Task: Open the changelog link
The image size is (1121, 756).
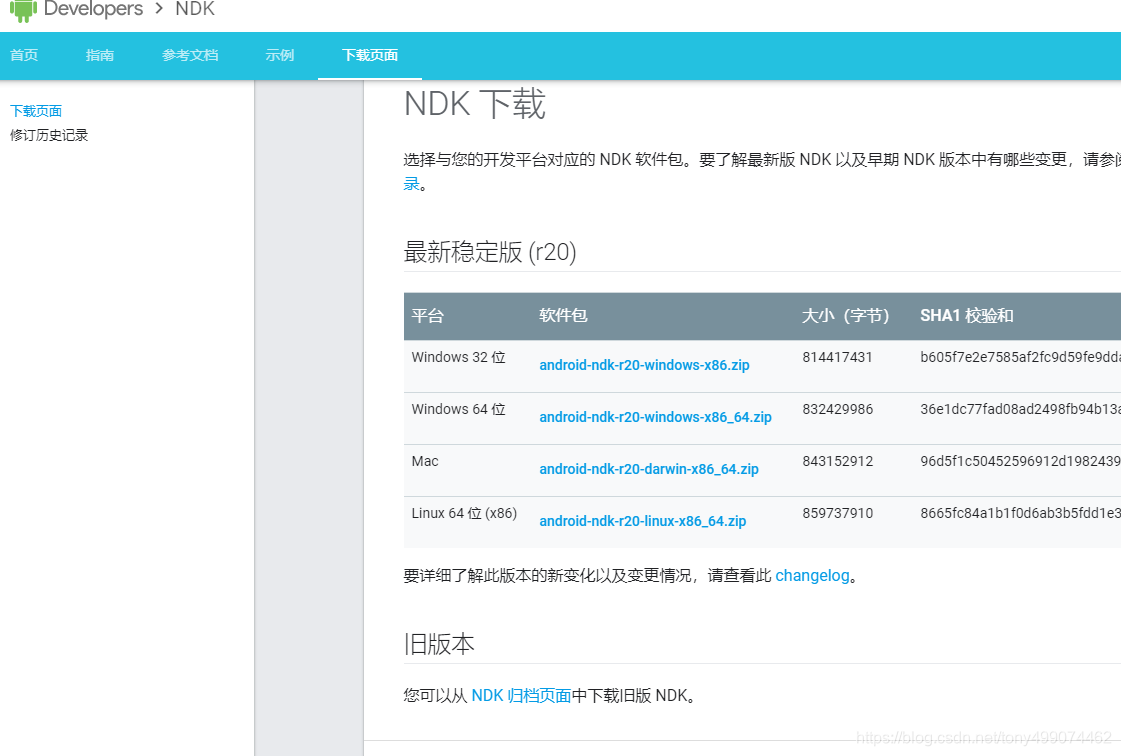Action: click(x=812, y=576)
